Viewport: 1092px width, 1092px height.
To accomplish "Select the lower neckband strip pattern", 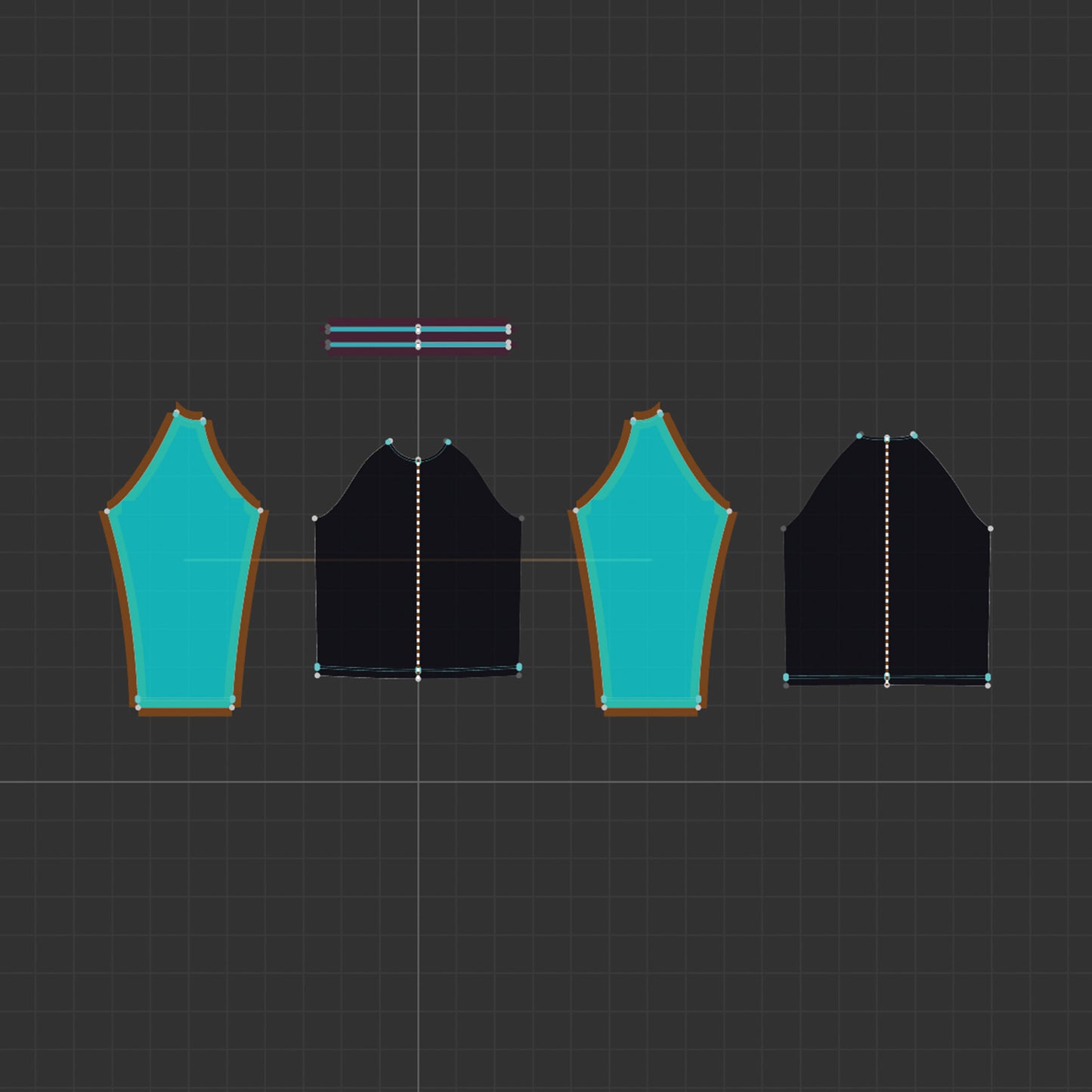I will tap(418, 345).
